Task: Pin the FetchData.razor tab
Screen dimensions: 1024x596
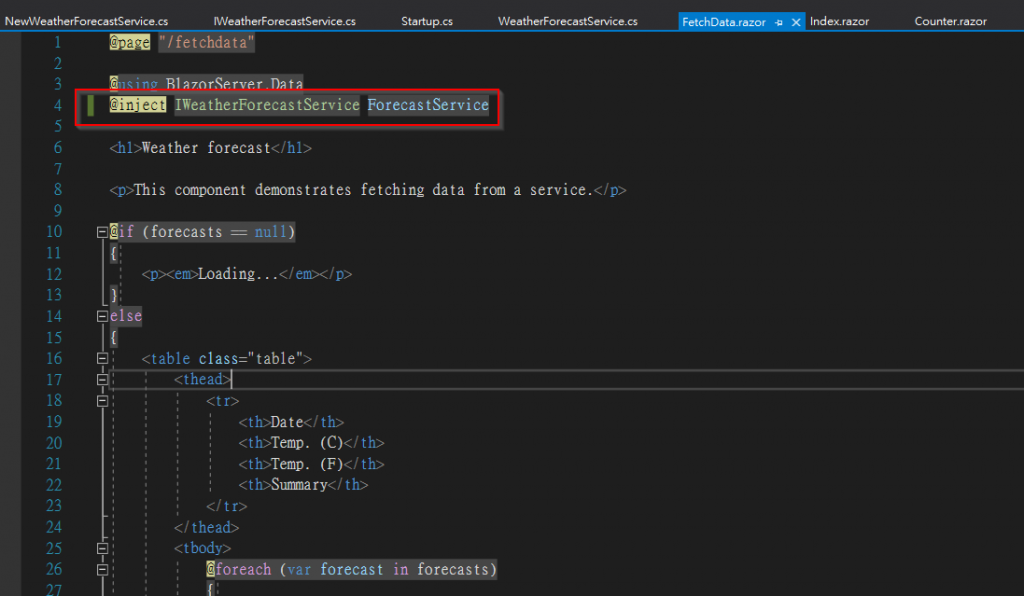Action: point(778,22)
